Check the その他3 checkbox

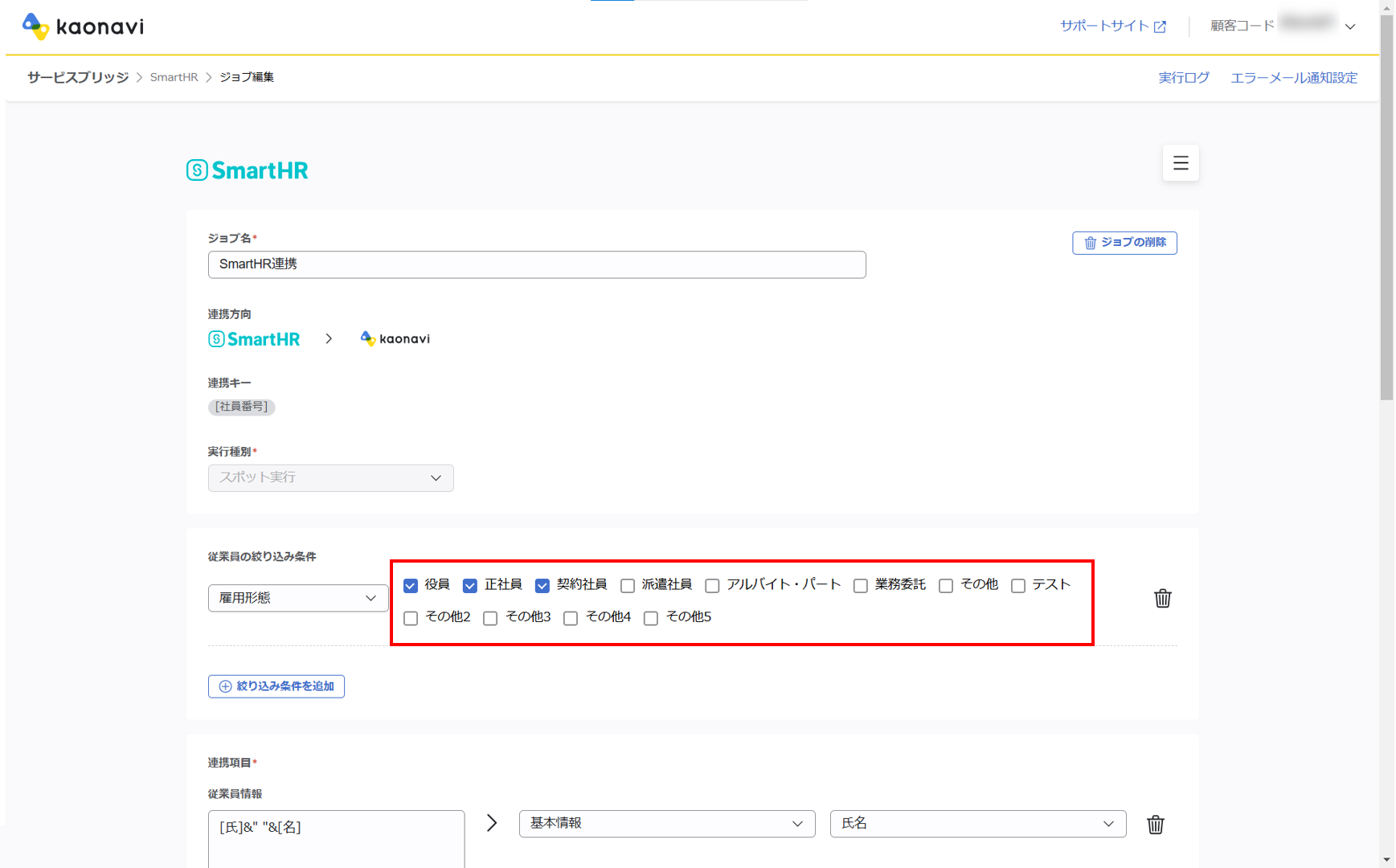pos(490,618)
